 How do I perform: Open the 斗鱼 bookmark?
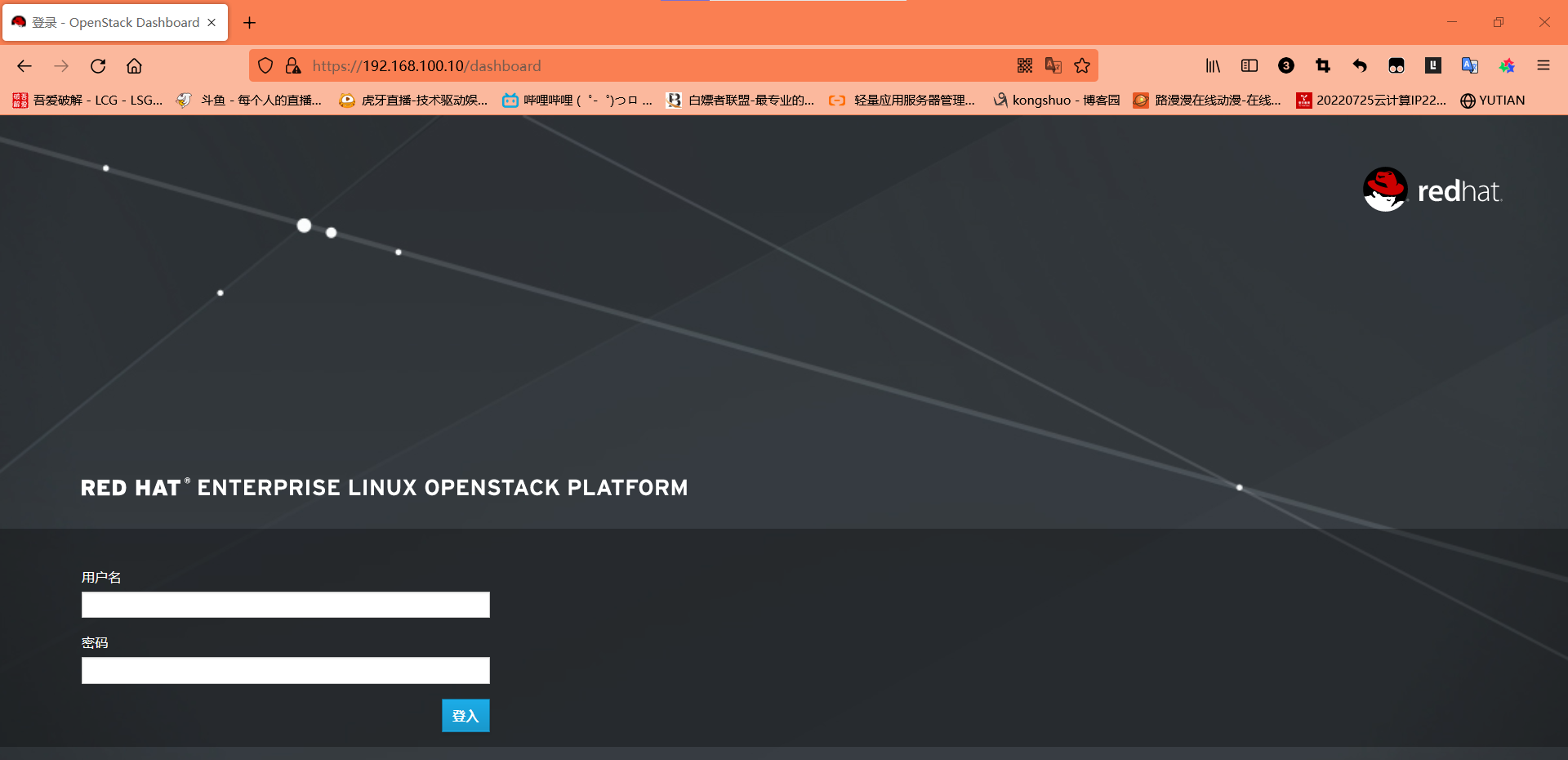[x=250, y=101]
